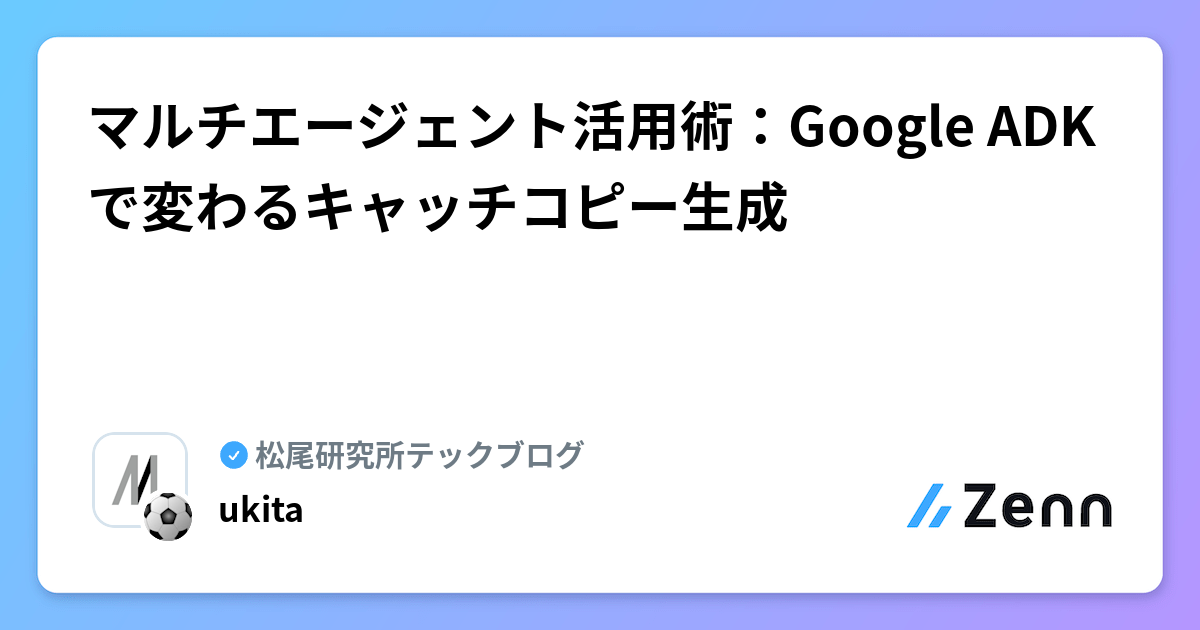Screen dimensions: 1200x630
Task: Open the ukita author name
Action: point(261,510)
